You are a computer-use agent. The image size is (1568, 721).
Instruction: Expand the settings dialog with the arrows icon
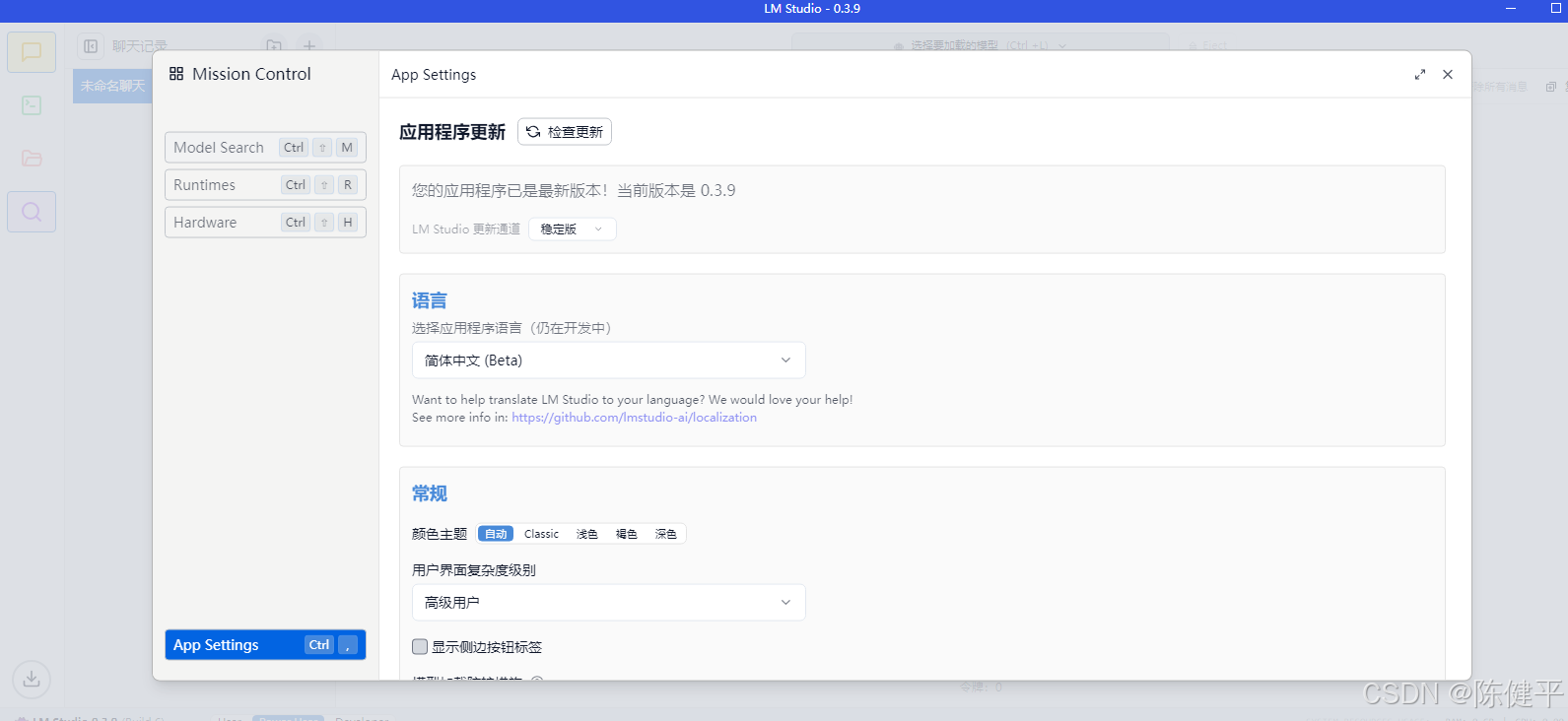pos(1420,75)
